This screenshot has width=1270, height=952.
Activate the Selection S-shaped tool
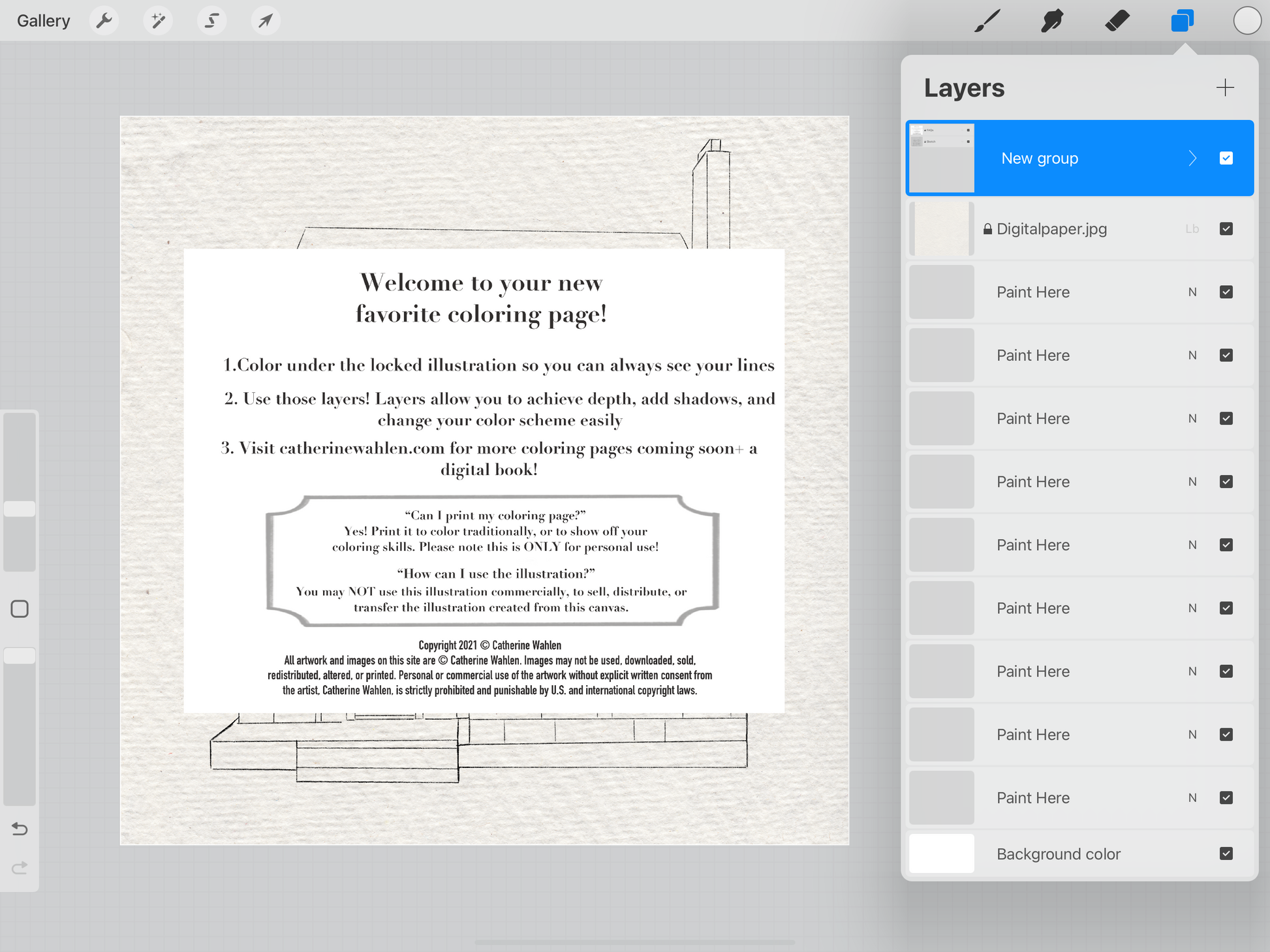point(211,21)
